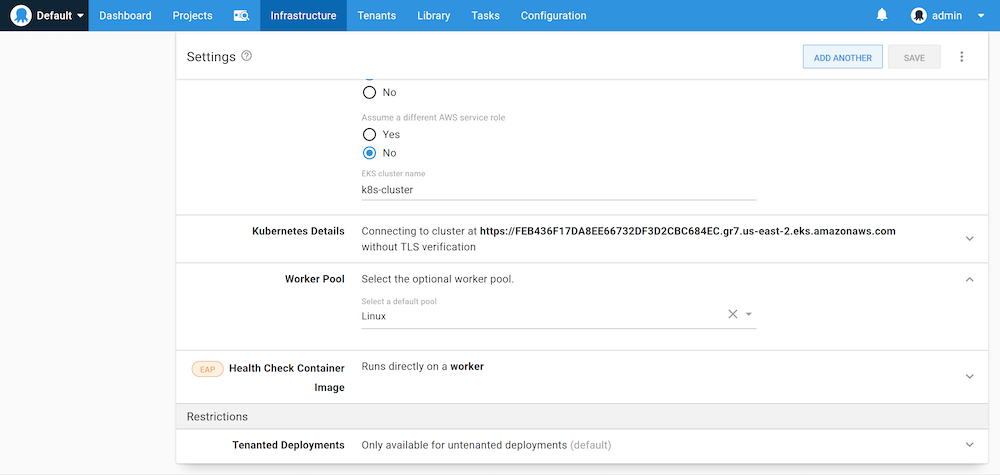Screen dimensions: 1000x475
Task: Select Yes for assume different AWS role
Action: pyautogui.click(x=369, y=134)
